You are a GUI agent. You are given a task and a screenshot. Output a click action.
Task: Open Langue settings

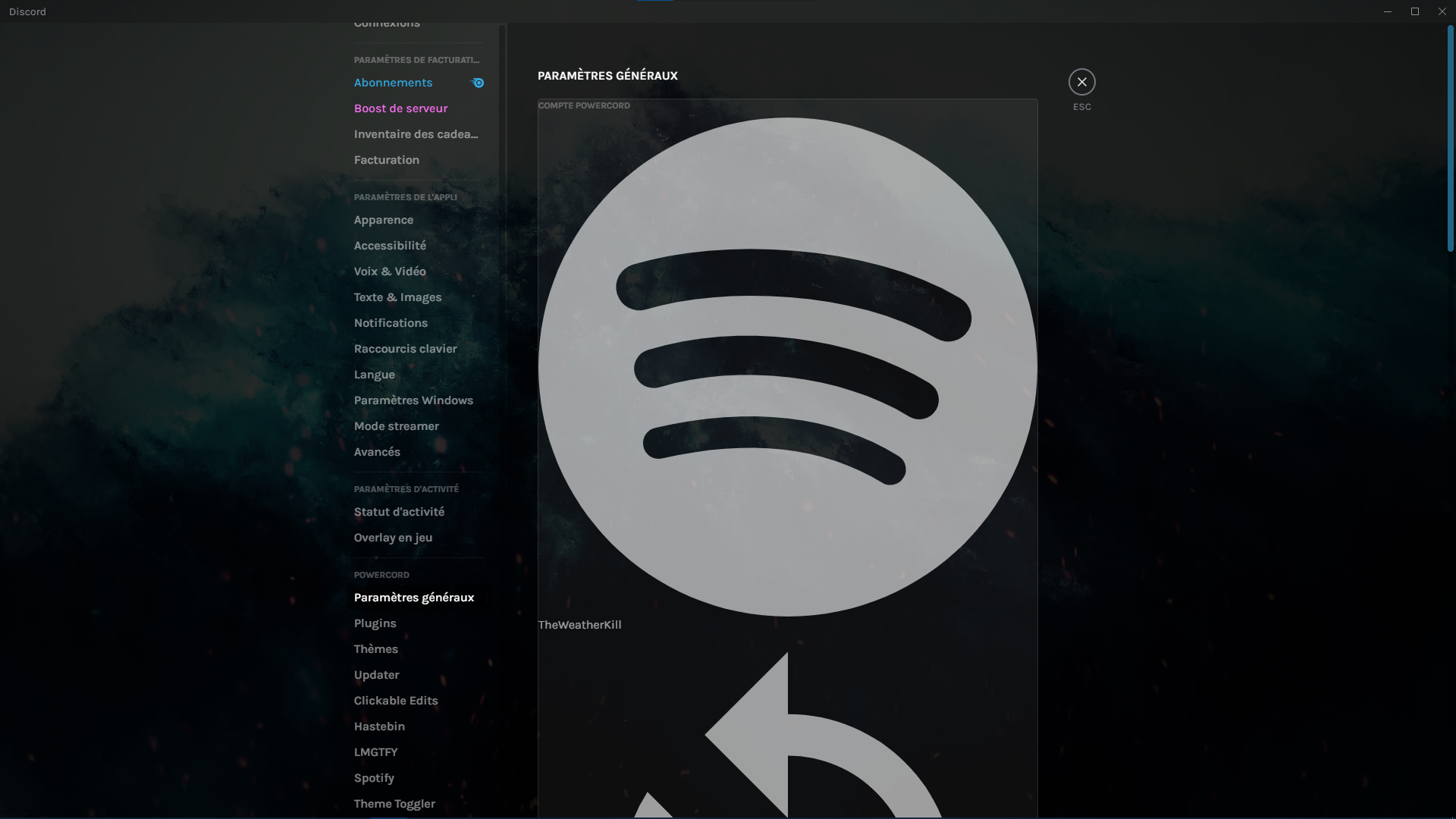click(419, 375)
